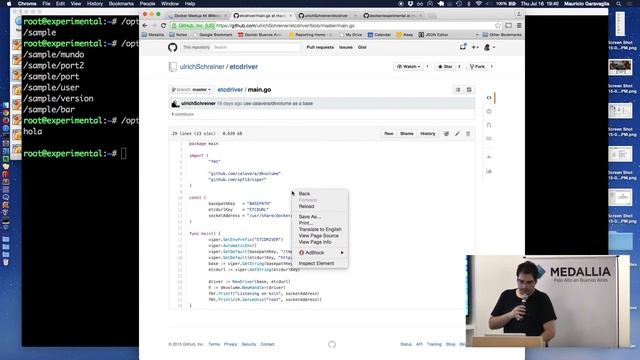640x360 pixels.
Task: Open the Watch dropdown
Action: pos(409,67)
